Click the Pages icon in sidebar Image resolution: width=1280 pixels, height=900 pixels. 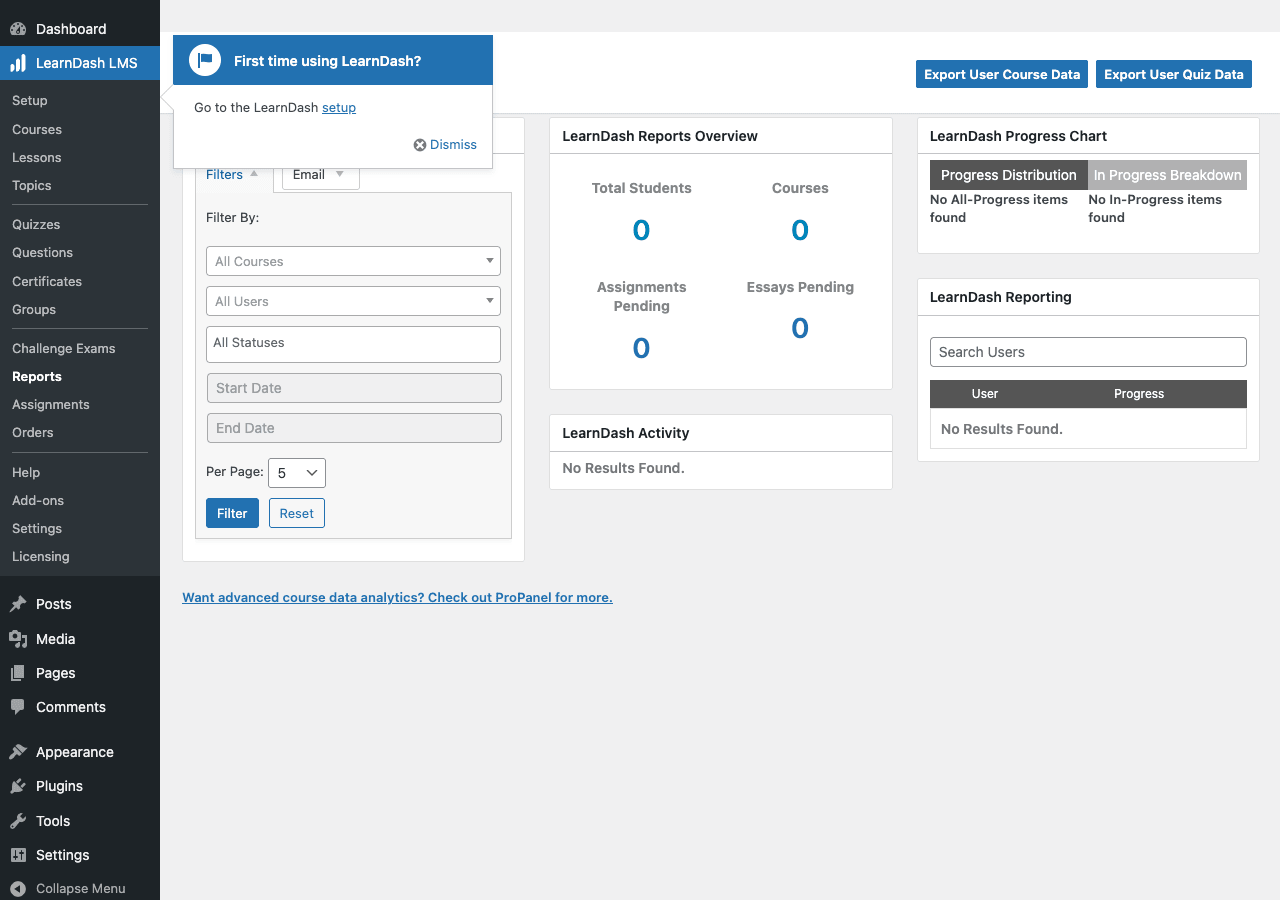point(18,673)
